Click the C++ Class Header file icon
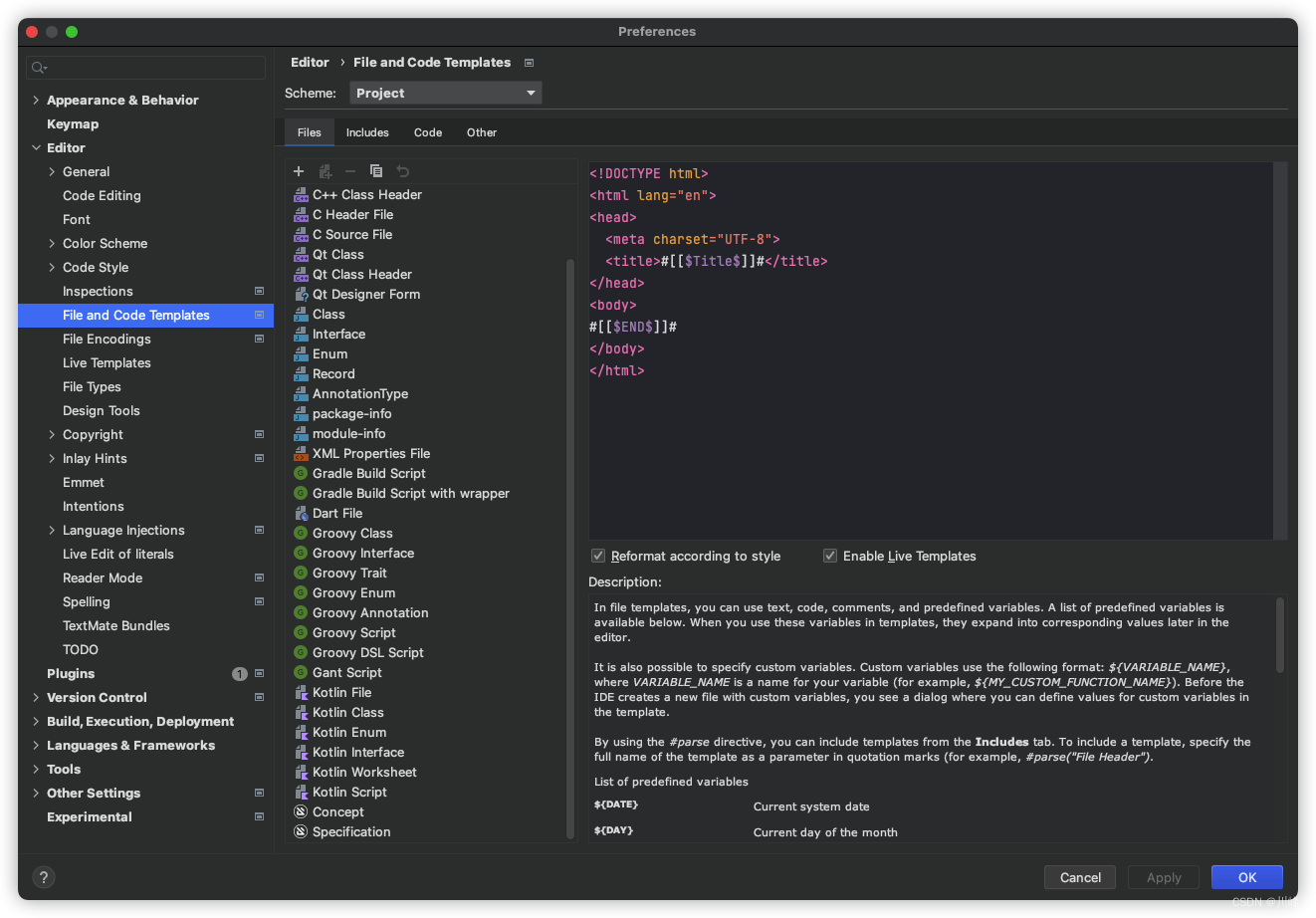1316x918 pixels. point(301,195)
